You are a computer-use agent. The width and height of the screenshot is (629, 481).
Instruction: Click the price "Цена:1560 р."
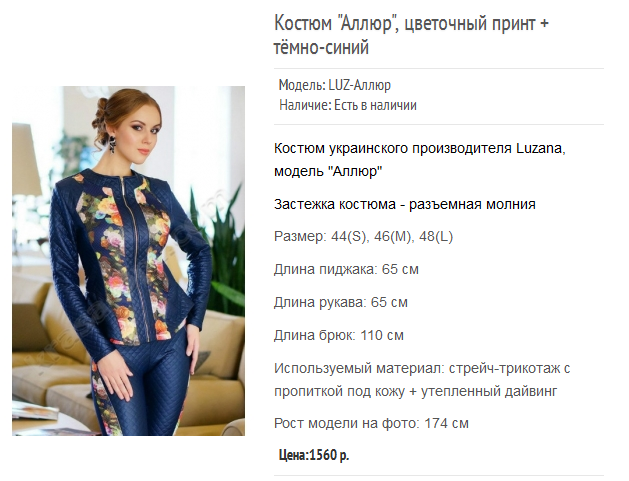pyautogui.click(x=314, y=455)
